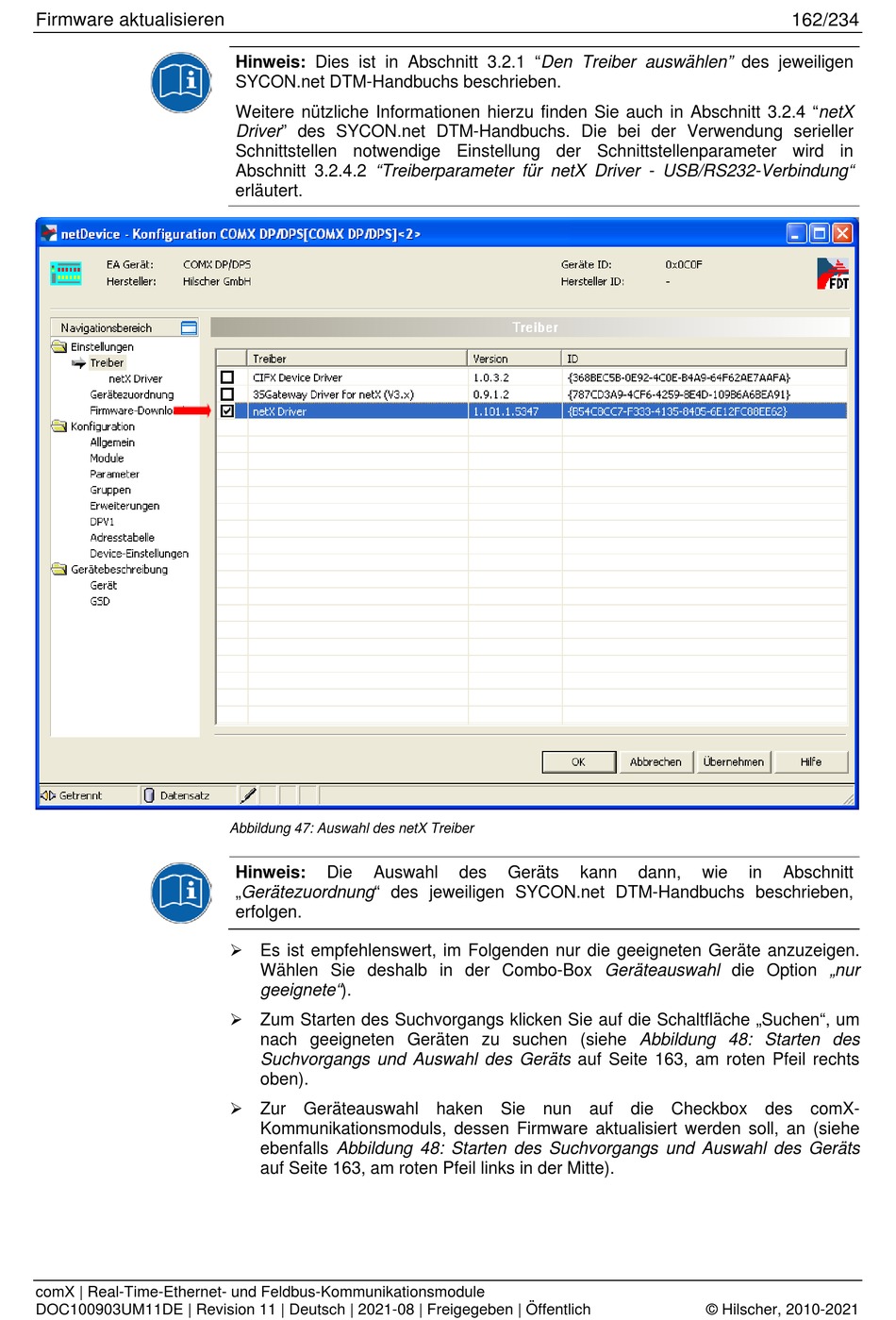The height and width of the screenshot is (1320, 896).
Task: Close the netDevice configuration window
Action: 842,233
